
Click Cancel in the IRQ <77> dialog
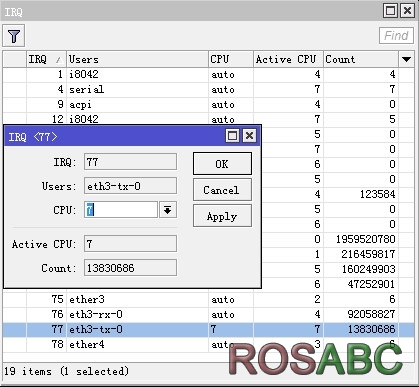(x=222, y=190)
